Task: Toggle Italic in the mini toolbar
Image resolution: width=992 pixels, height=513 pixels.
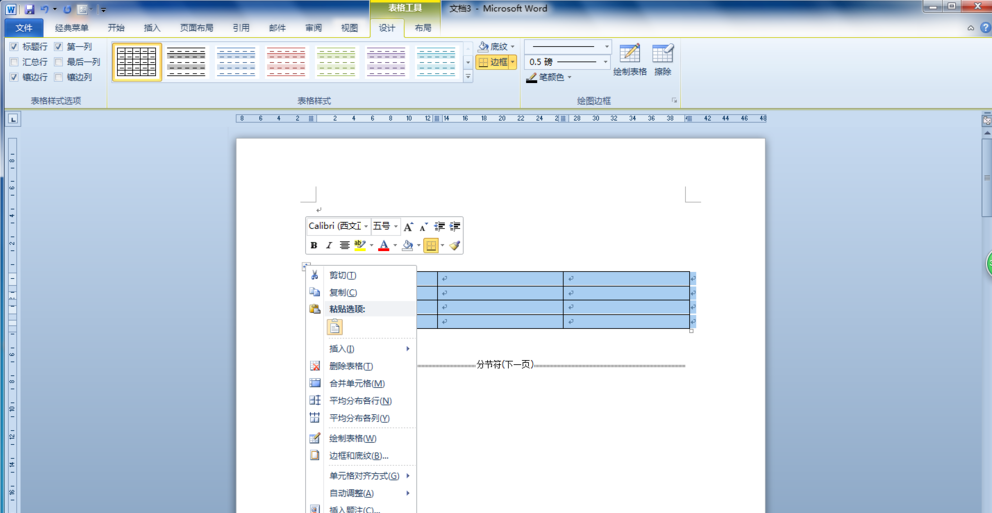Action: (329, 245)
